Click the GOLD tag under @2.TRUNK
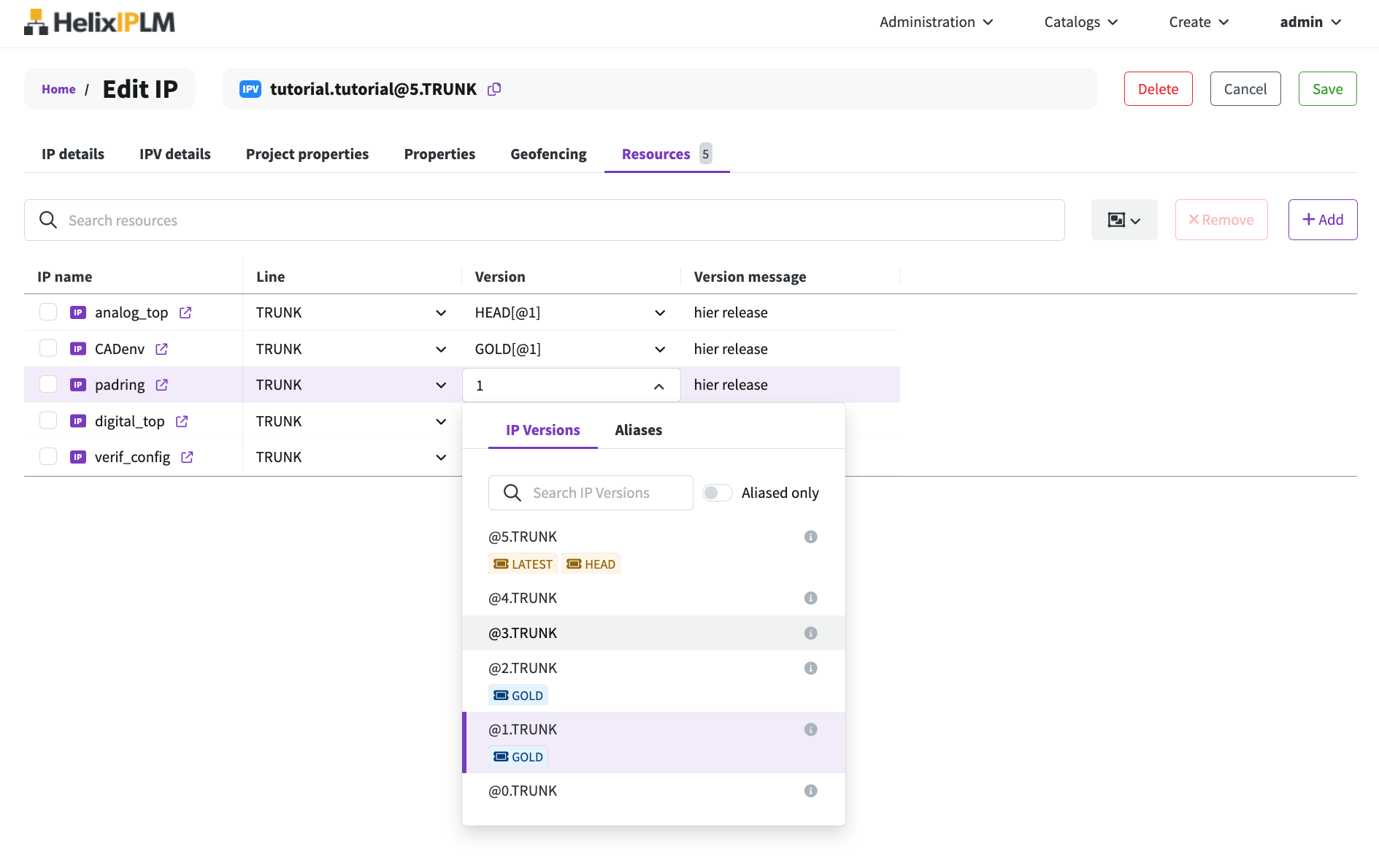Image resolution: width=1379 pixels, height=868 pixels. pos(518,695)
